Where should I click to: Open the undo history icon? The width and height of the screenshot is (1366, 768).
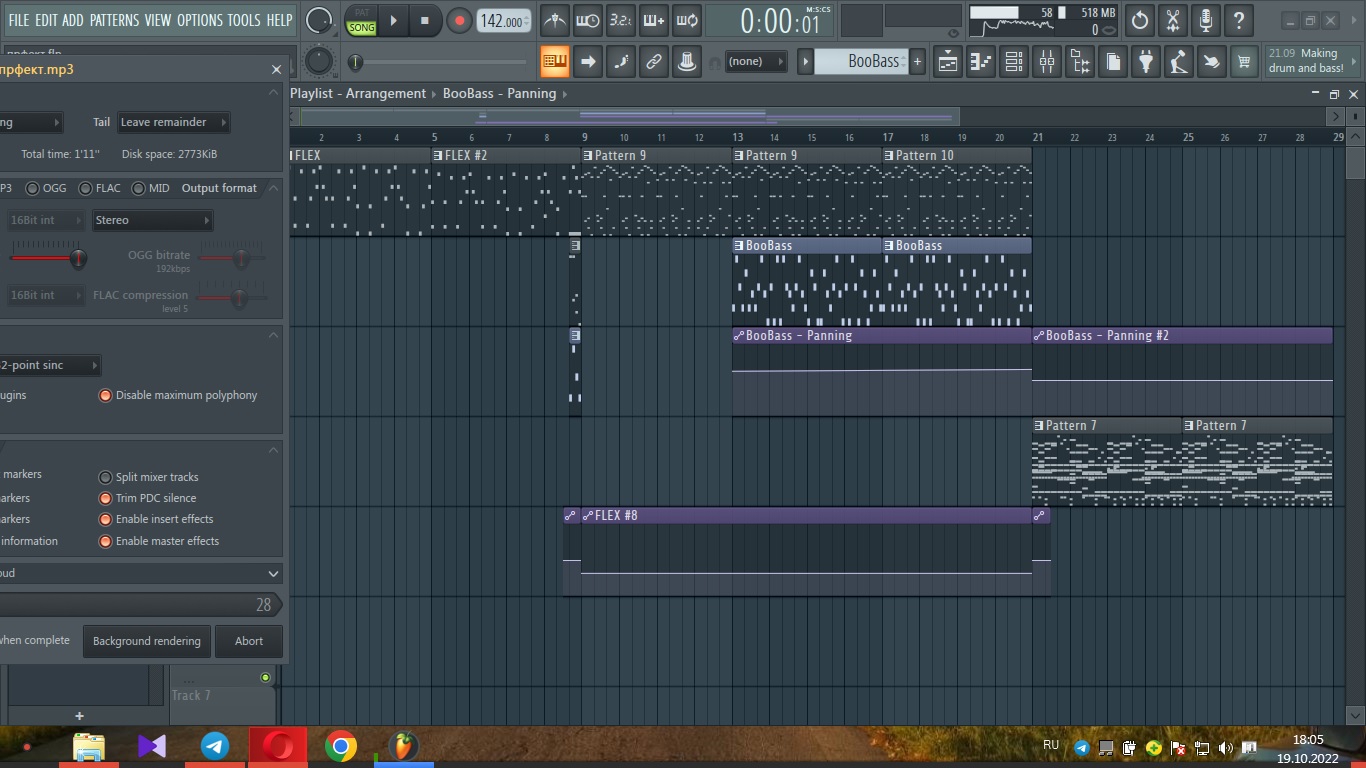[x=1140, y=20]
